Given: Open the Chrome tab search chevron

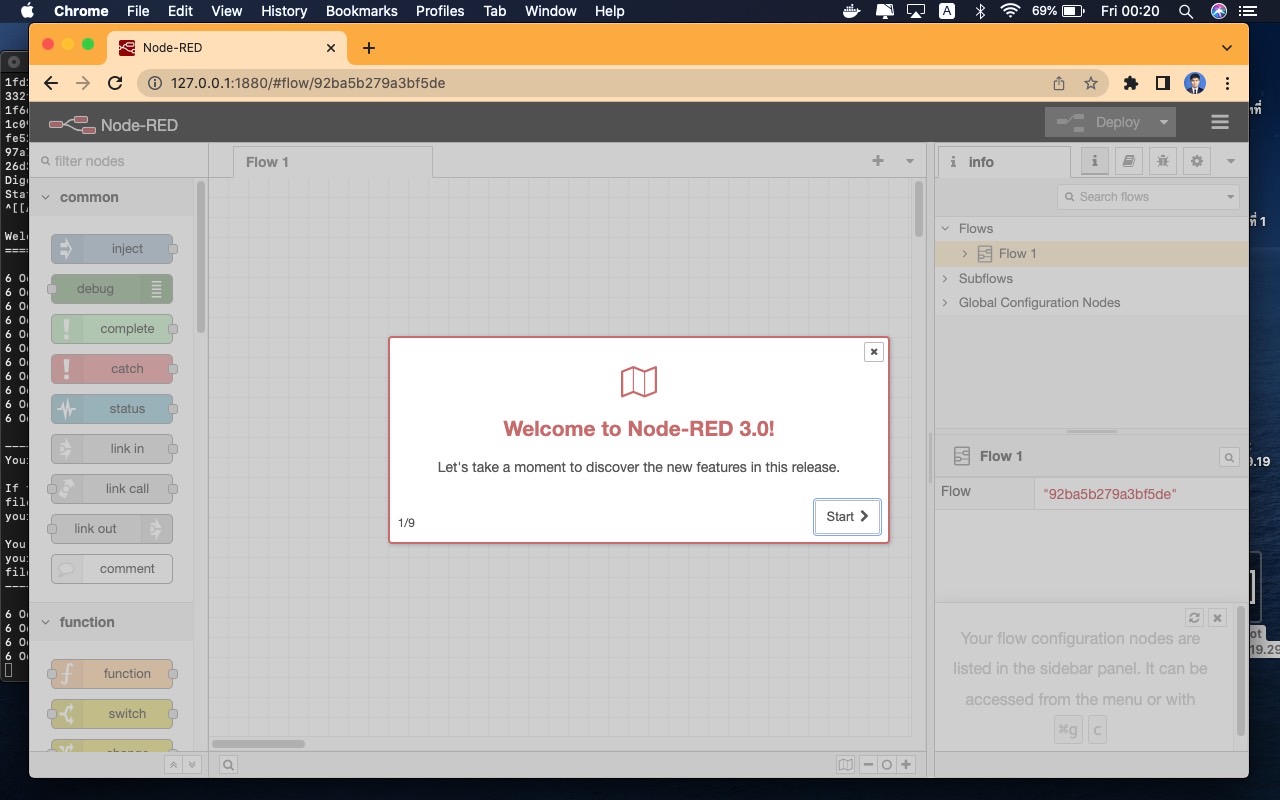Looking at the screenshot, I should click(1227, 48).
